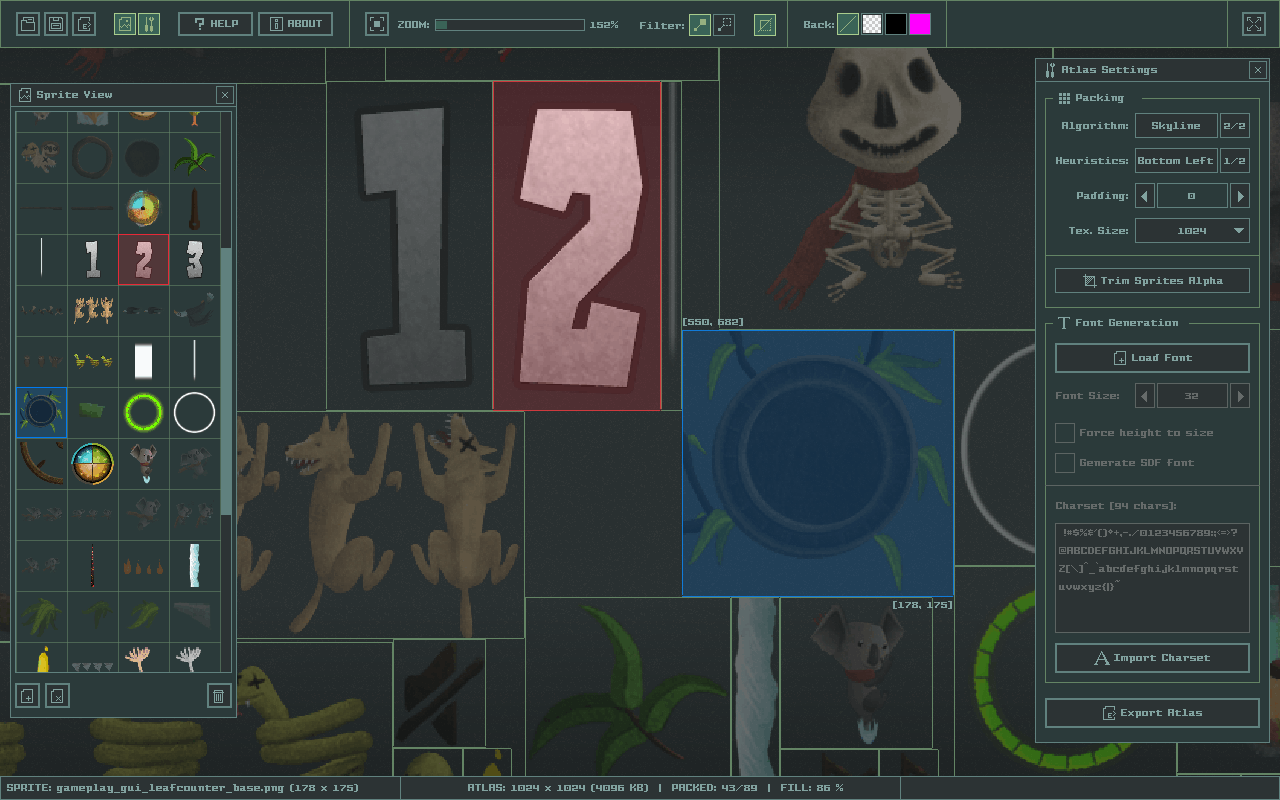Click the Load Font button

pyautogui.click(x=1152, y=358)
